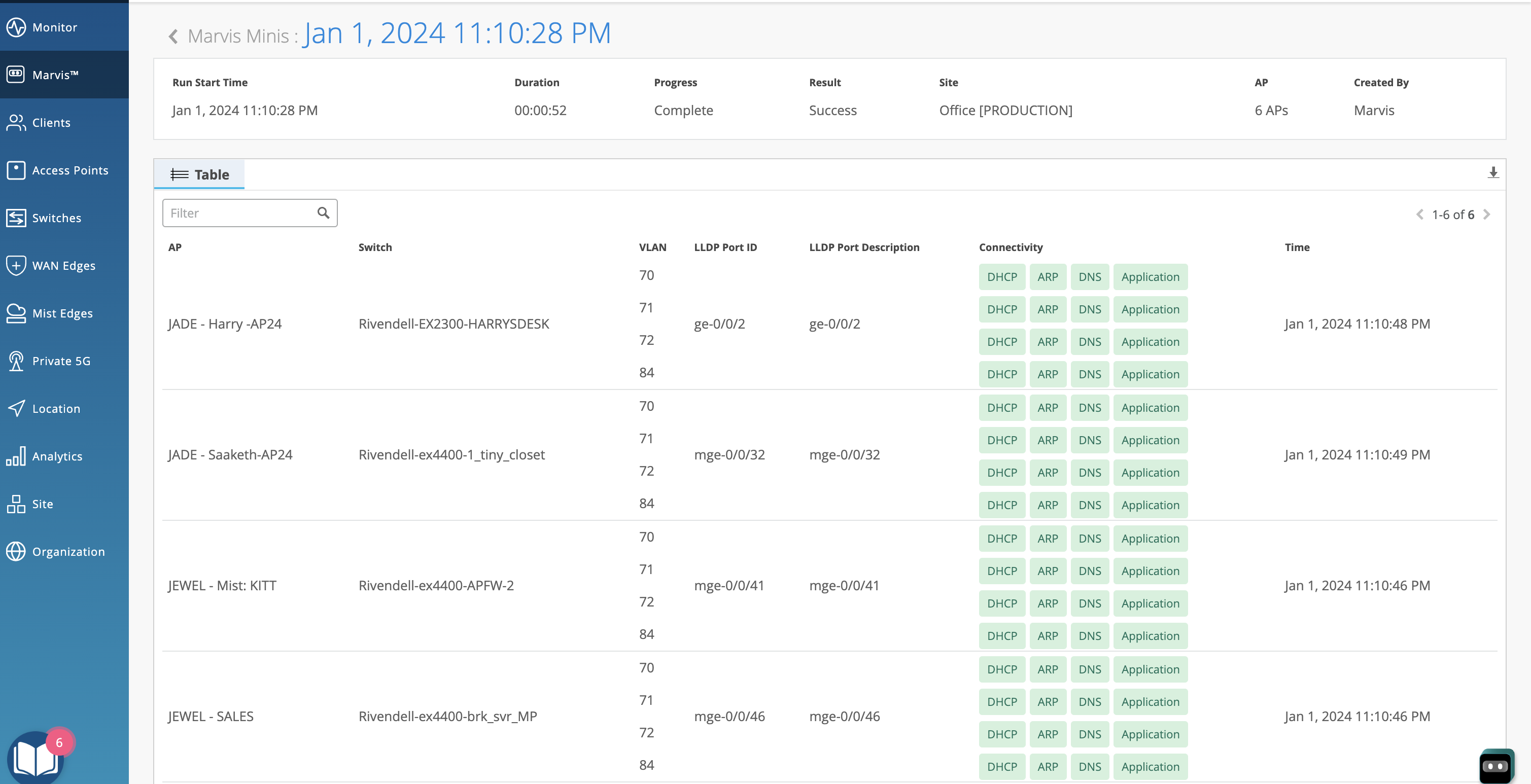The height and width of the screenshot is (784, 1531).
Task: Open the Clients people icon
Action: coord(16,122)
